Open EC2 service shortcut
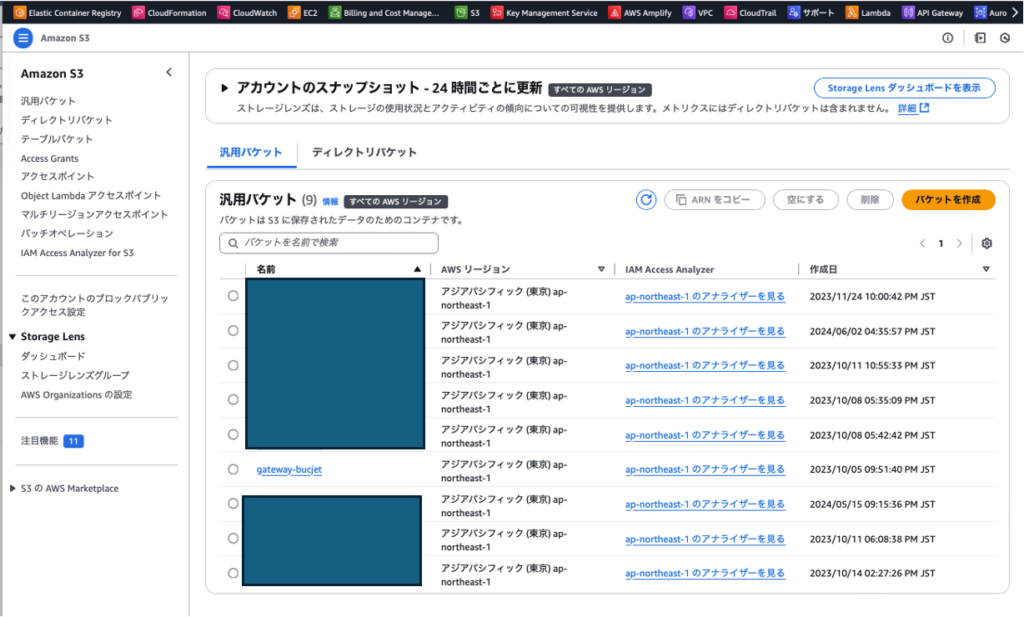1024x617 pixels. (302, 12)
